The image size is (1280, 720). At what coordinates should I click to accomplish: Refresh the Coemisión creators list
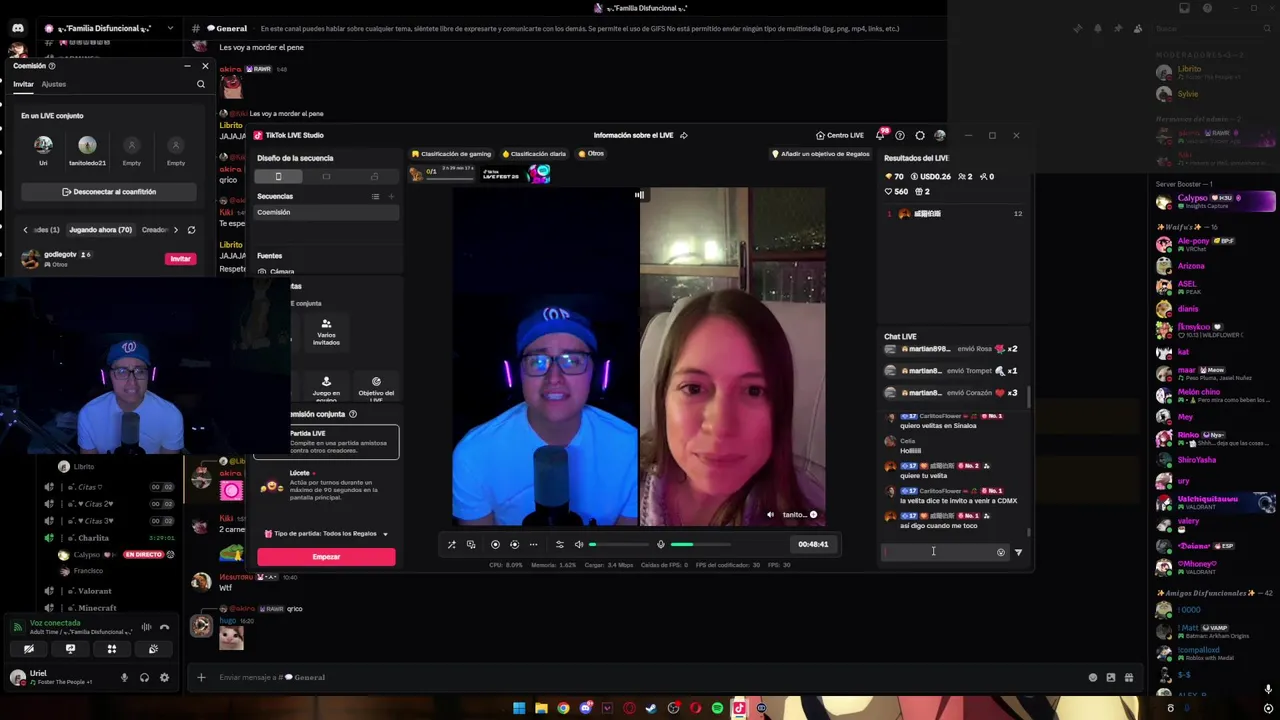[191, 230]
